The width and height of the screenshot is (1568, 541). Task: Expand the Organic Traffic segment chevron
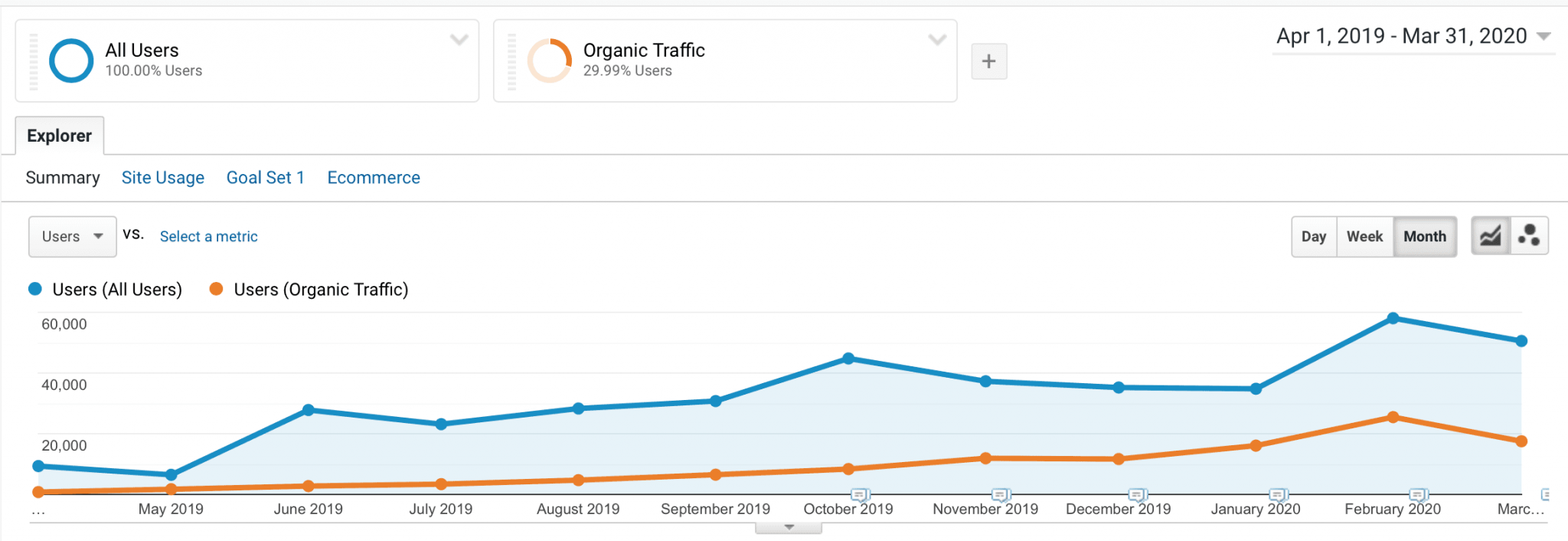(x=937, y=40)
